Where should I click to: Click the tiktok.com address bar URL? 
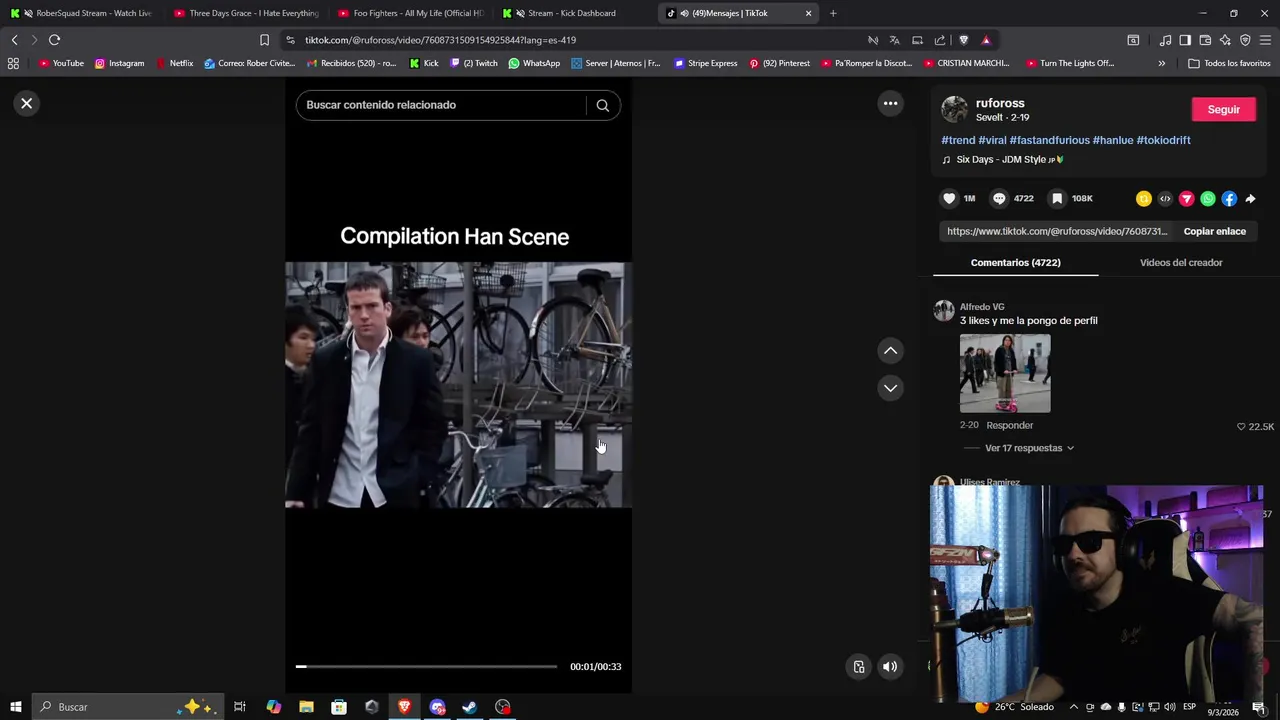pos(440,40)
